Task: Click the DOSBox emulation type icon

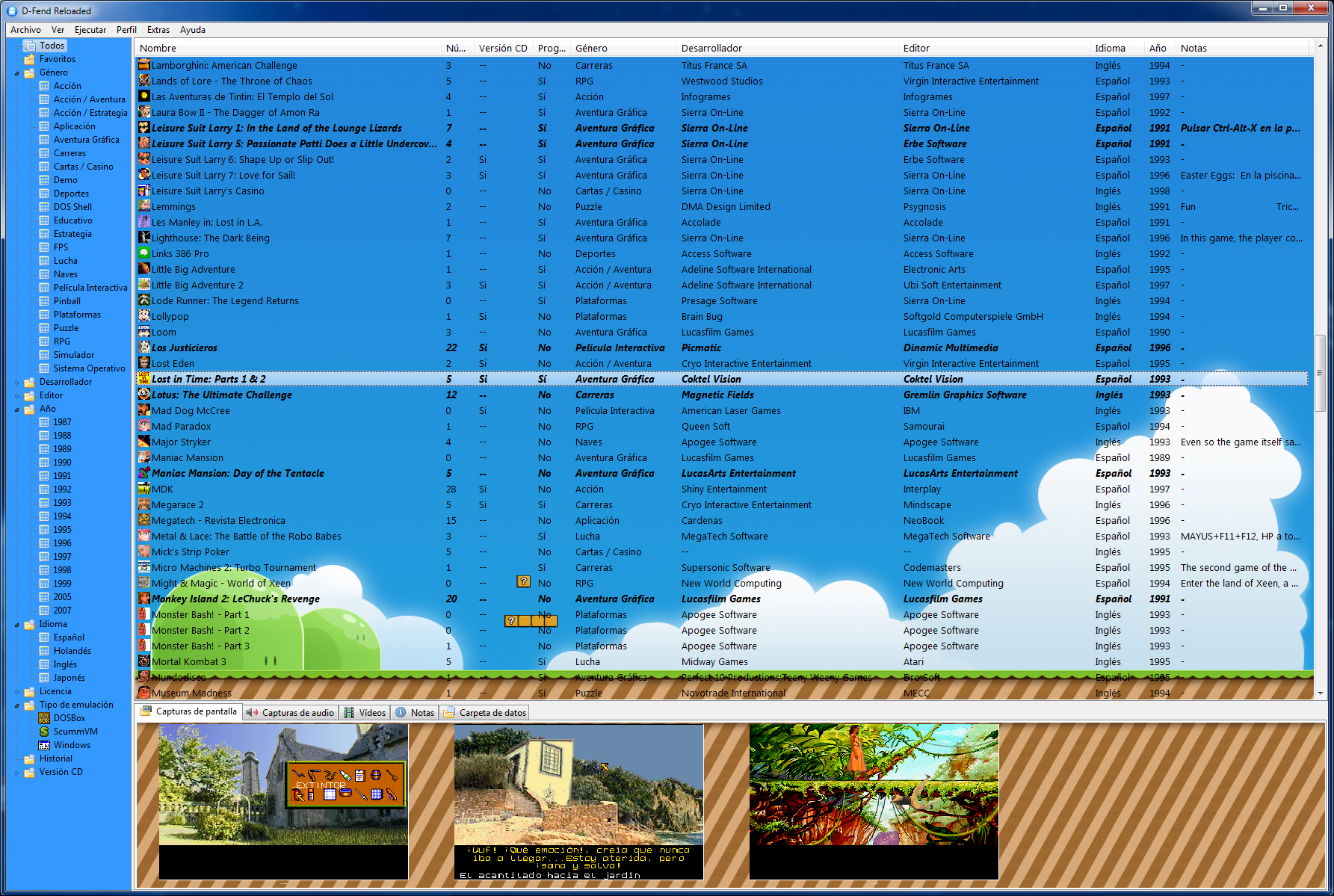Action: [44, 718]
